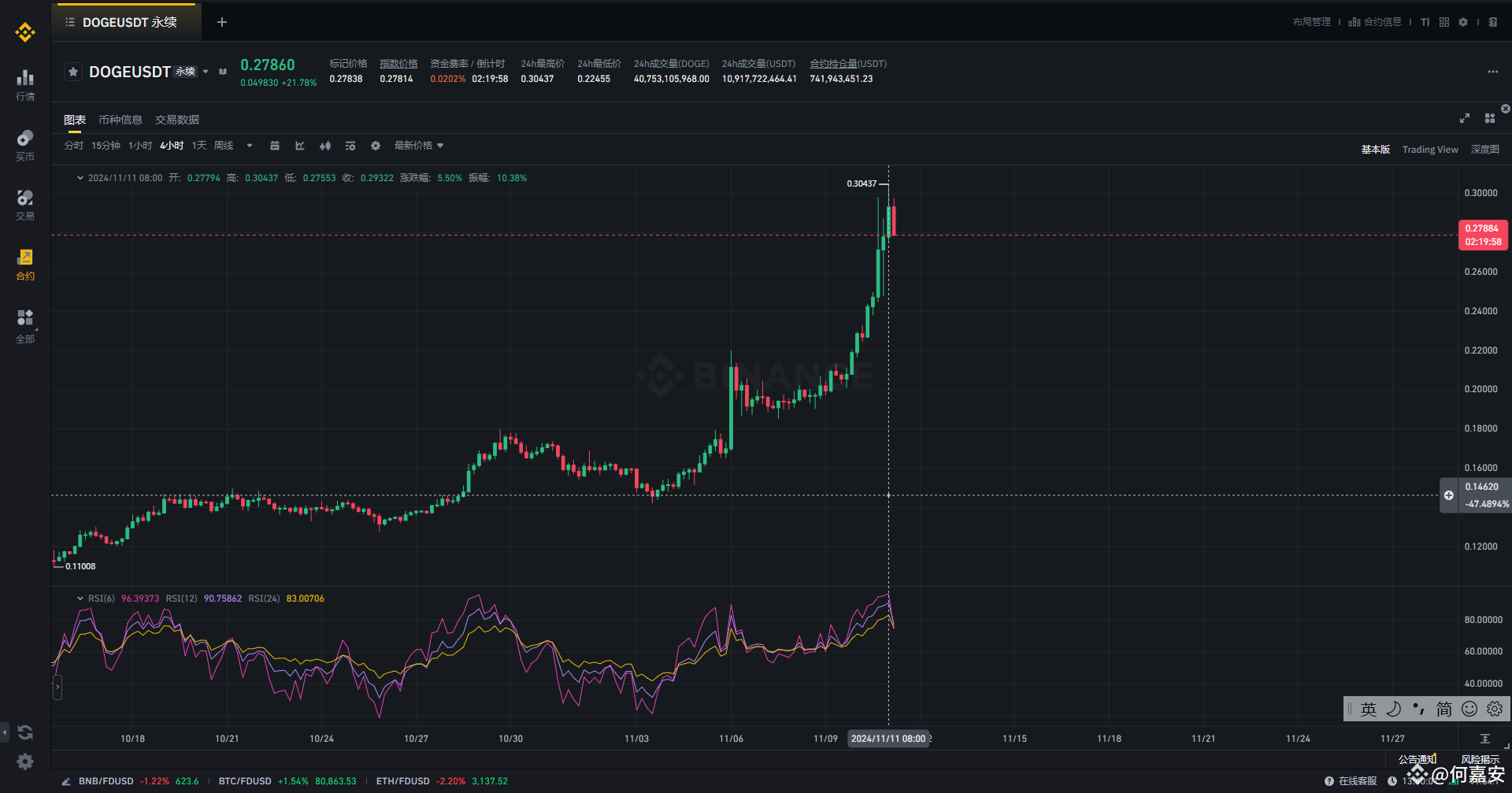Switch to the 交易数据 tab
This screenshot has width=1512, height=793.
tap(177, 120)
